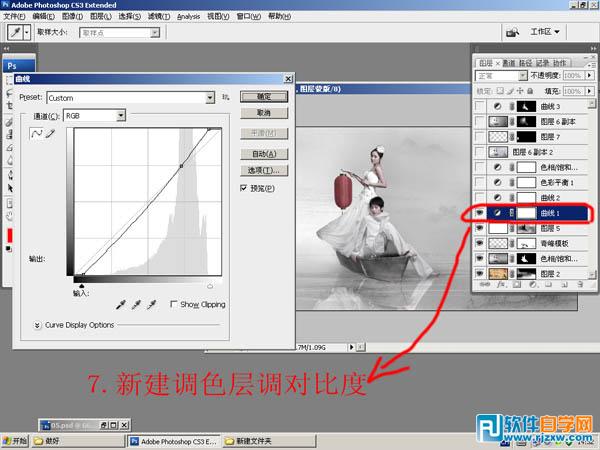Click the lock transparent pixels icon
Viewport: 600px width, 450px height.
[x=500, y=91]
